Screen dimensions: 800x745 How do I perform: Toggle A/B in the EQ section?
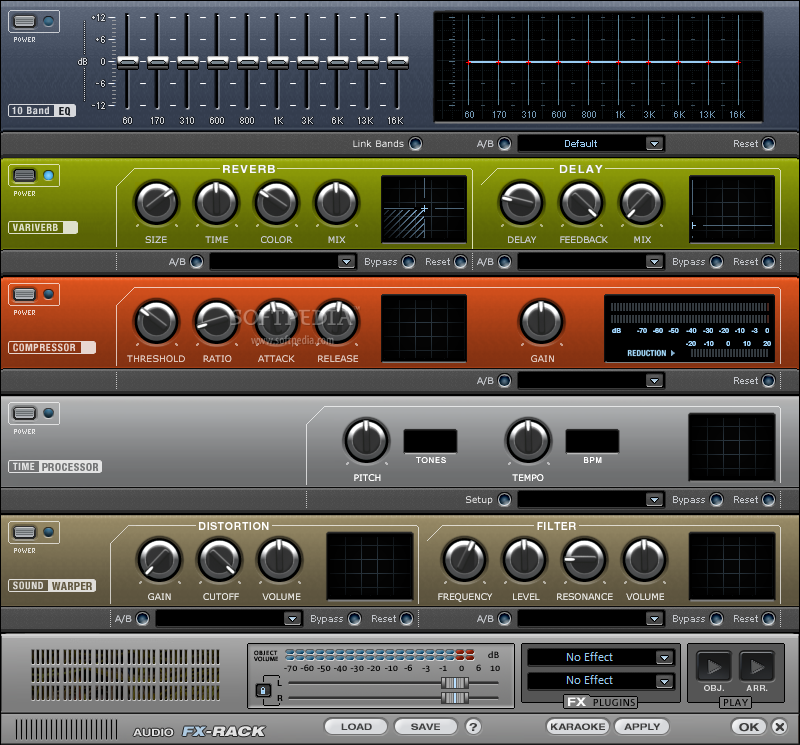coord(505,144)
